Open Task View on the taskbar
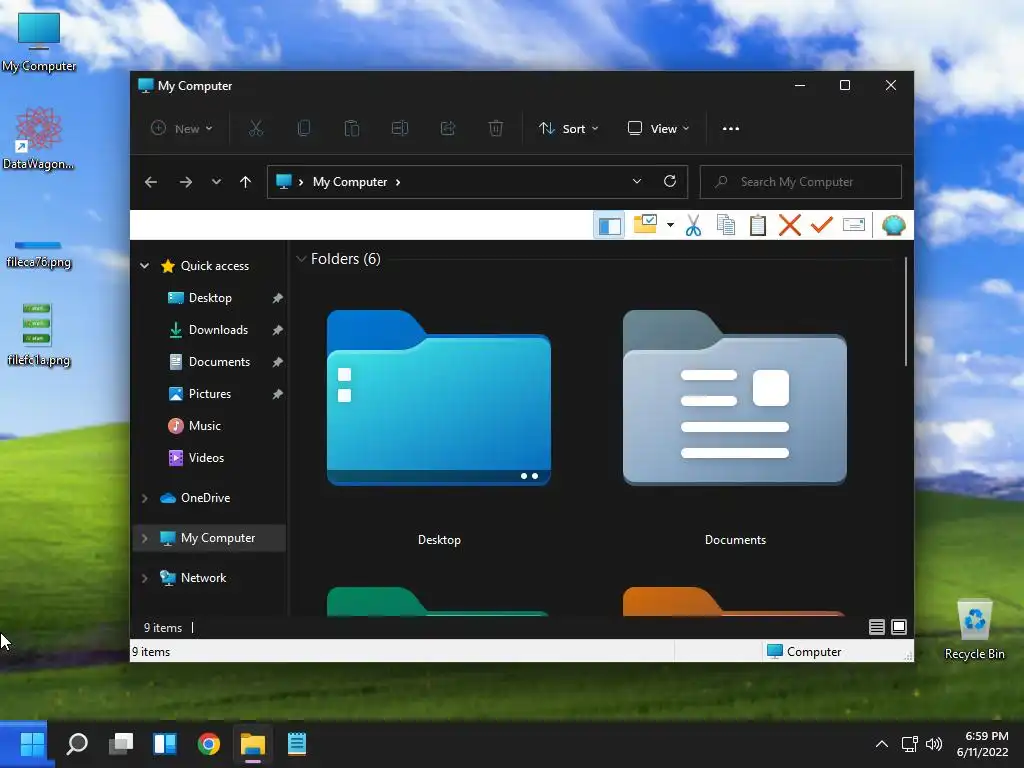The image size is (1024, 768). (x=121, y=743)
